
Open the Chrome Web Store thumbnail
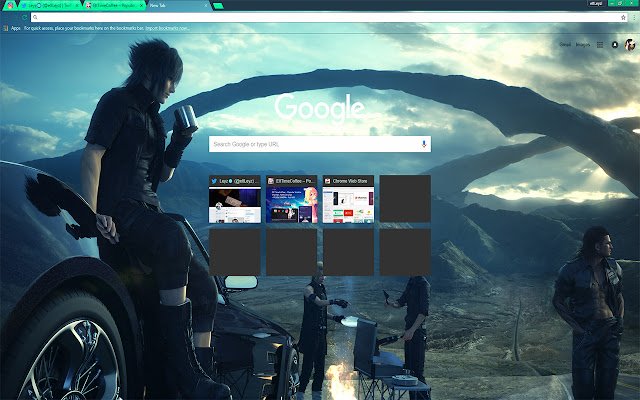point(348,199)
